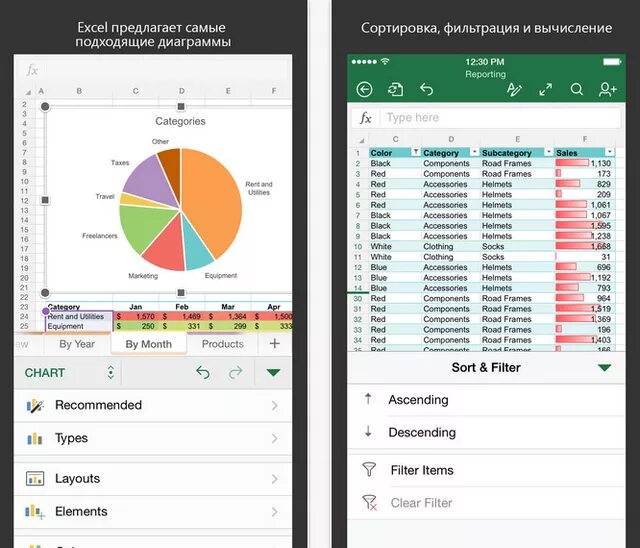Sort Ascending

coord(486,400)
